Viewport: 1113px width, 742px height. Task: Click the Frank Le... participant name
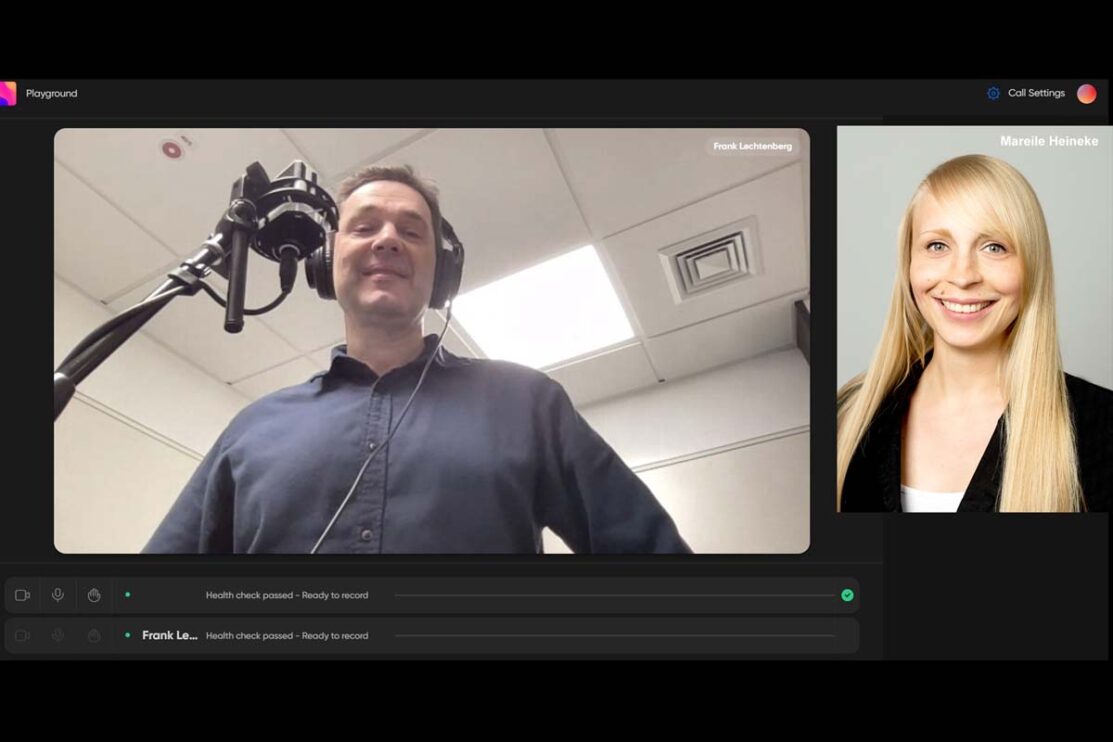point(169,635)
